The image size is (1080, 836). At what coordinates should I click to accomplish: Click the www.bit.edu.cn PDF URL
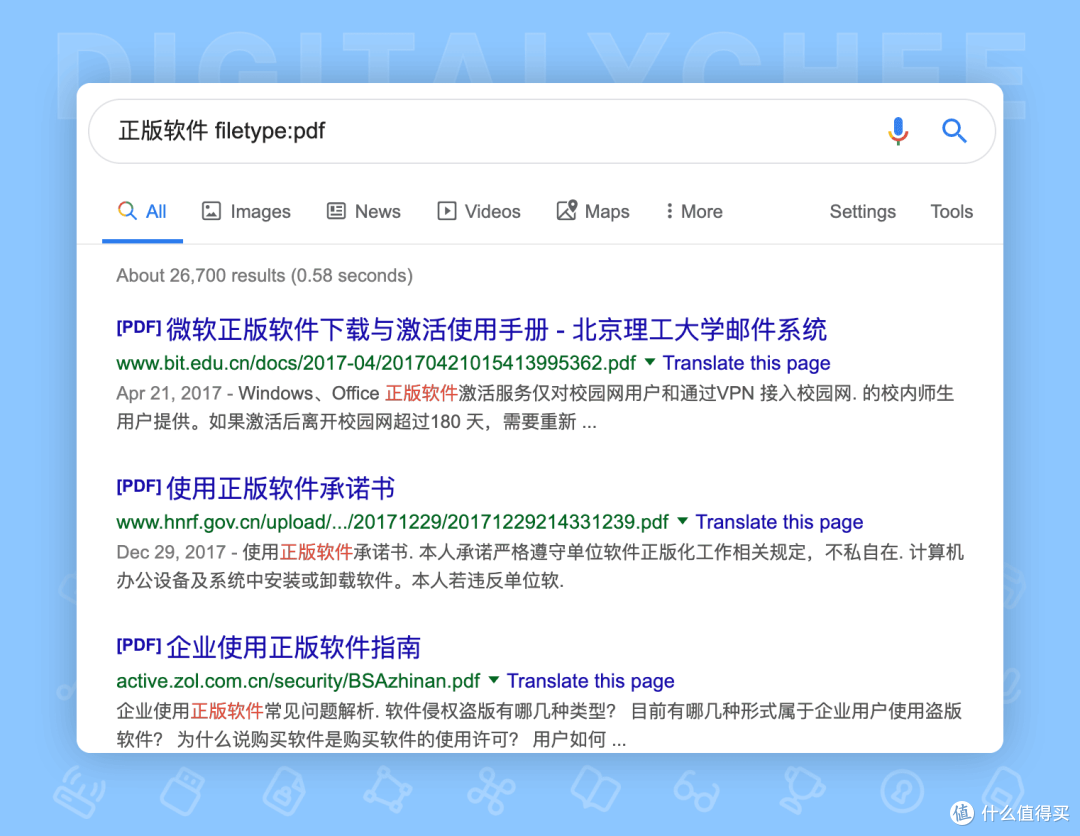376,363
